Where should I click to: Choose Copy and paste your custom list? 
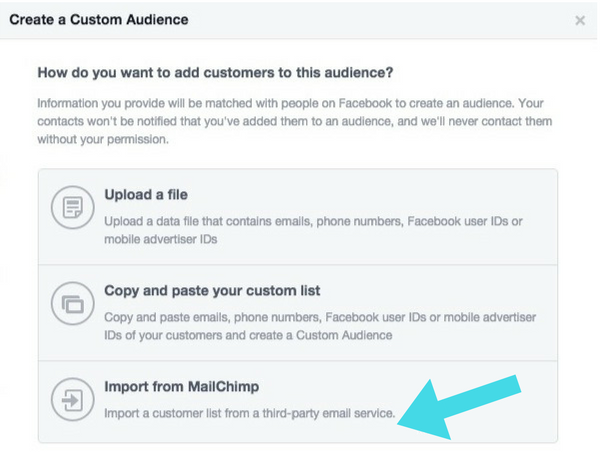pos(212,290)
